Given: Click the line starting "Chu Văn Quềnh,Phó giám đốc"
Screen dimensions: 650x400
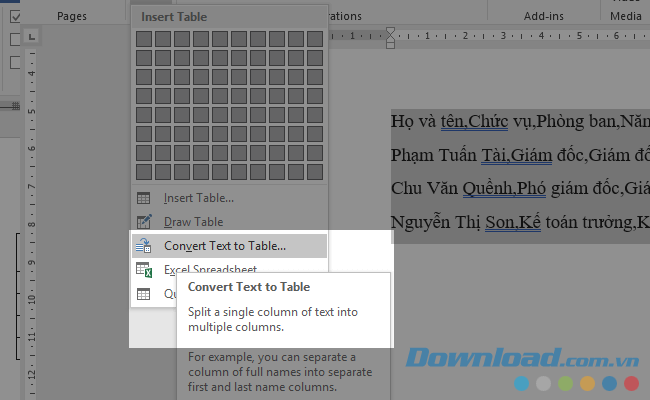Looking at the screenshot, I should (x=520, y=188).
